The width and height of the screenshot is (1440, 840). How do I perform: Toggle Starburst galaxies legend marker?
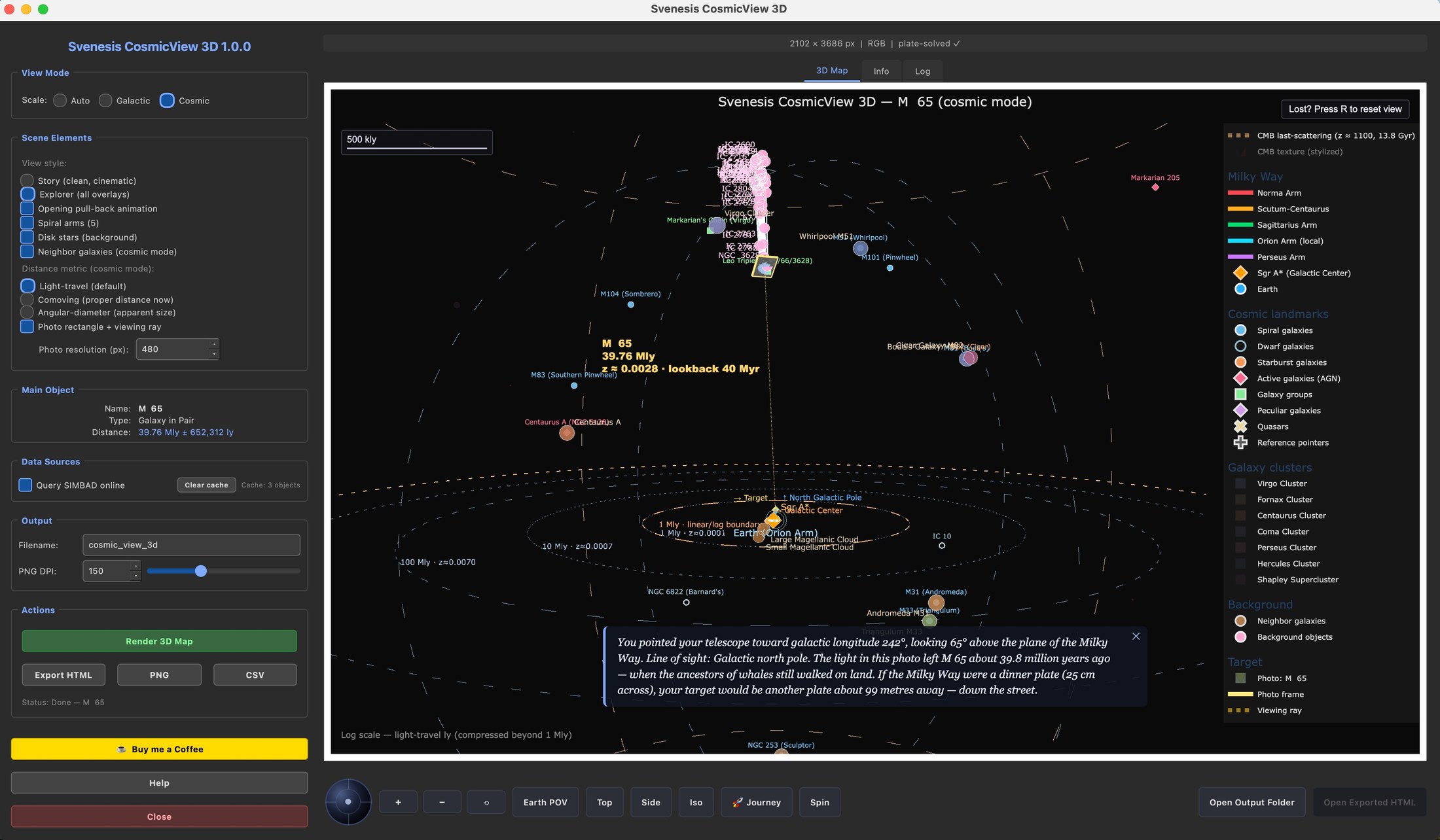1240,362
